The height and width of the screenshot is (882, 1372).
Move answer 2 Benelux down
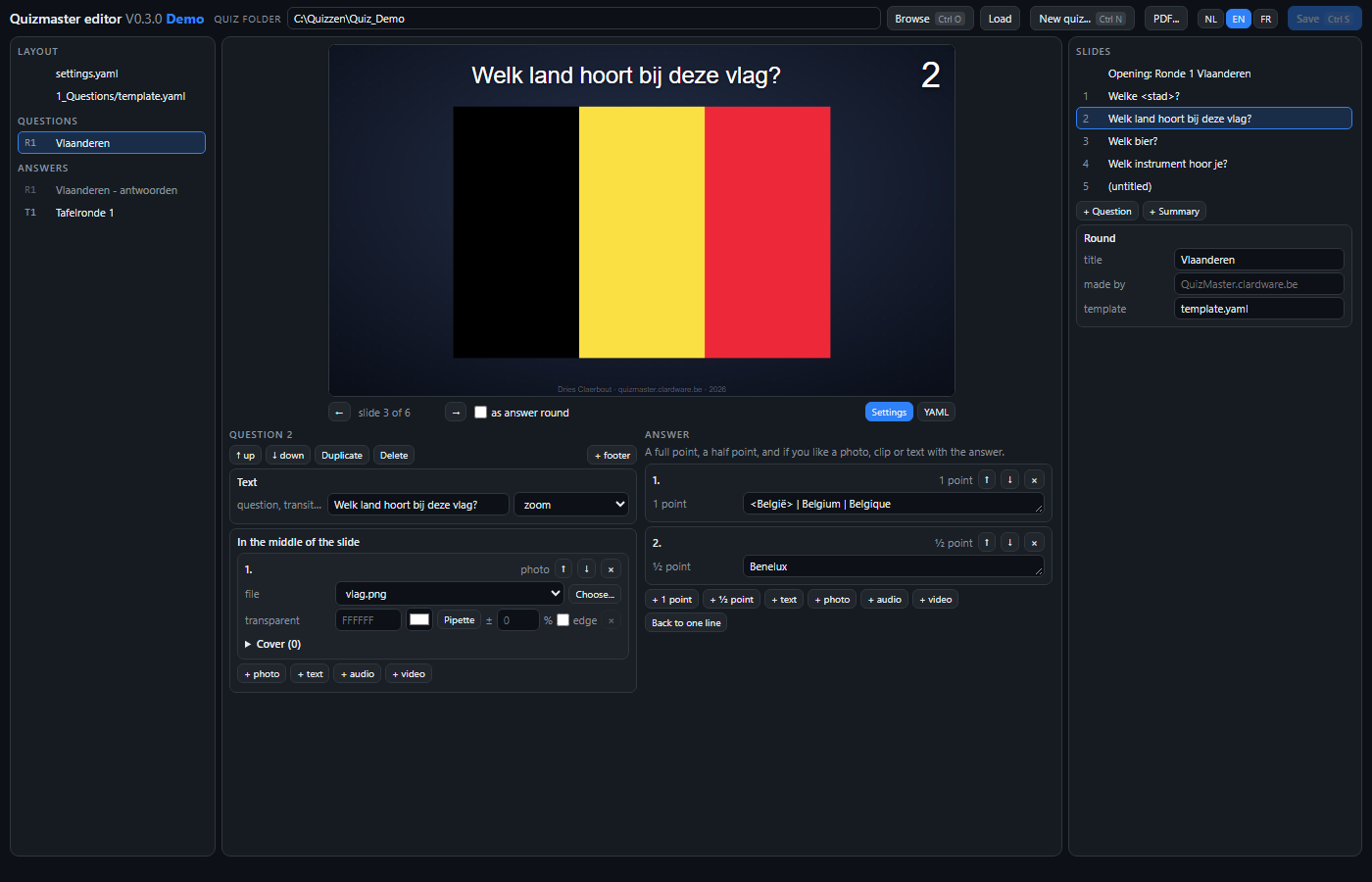[1009, 543]
